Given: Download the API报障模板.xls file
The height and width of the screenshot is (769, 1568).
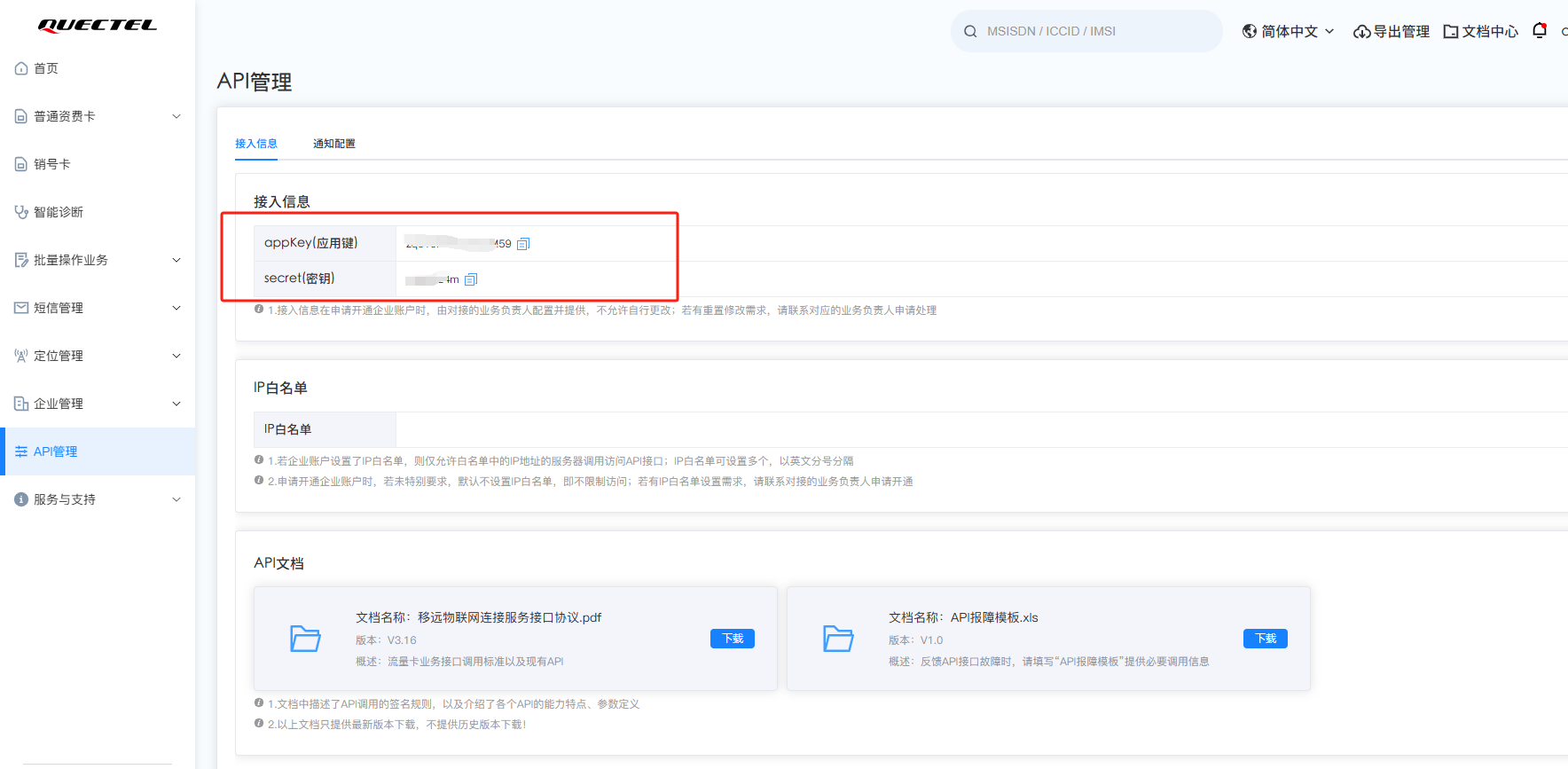Looking at the screenshot, I should click(1265, 639).
